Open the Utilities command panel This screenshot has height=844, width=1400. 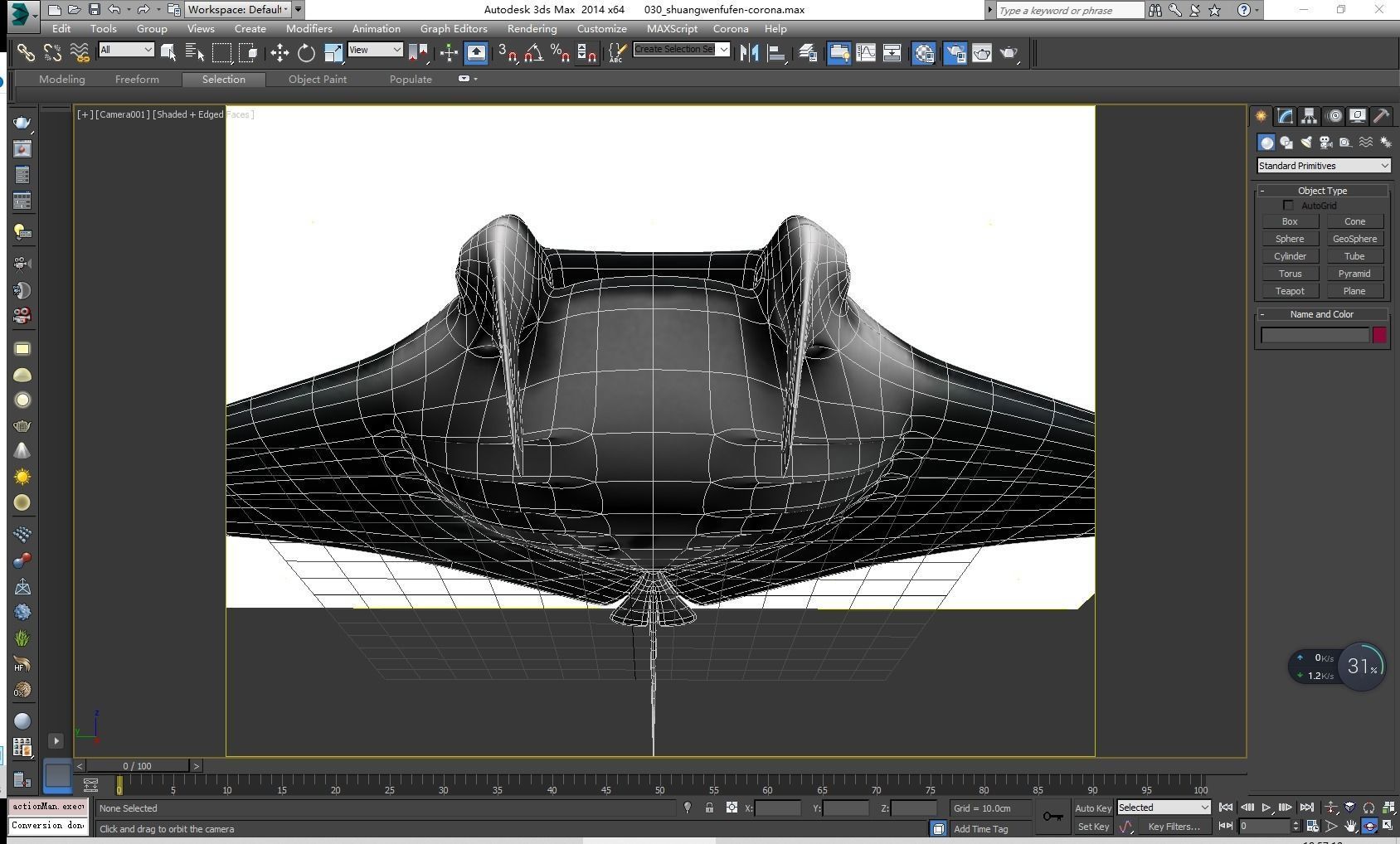point(1381,116)
